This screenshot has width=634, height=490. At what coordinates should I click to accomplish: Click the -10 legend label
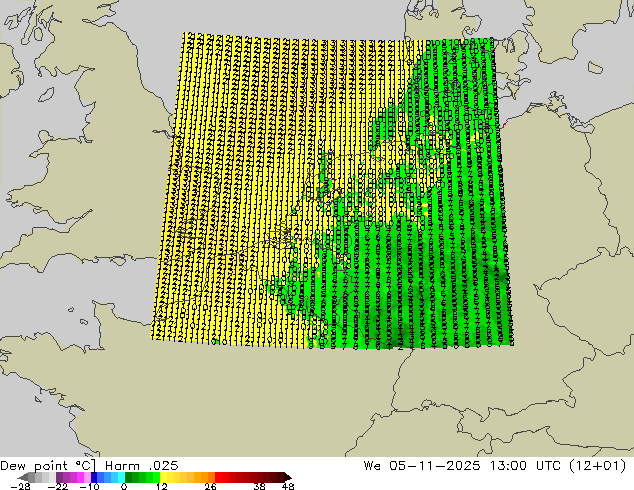point(90,486)
